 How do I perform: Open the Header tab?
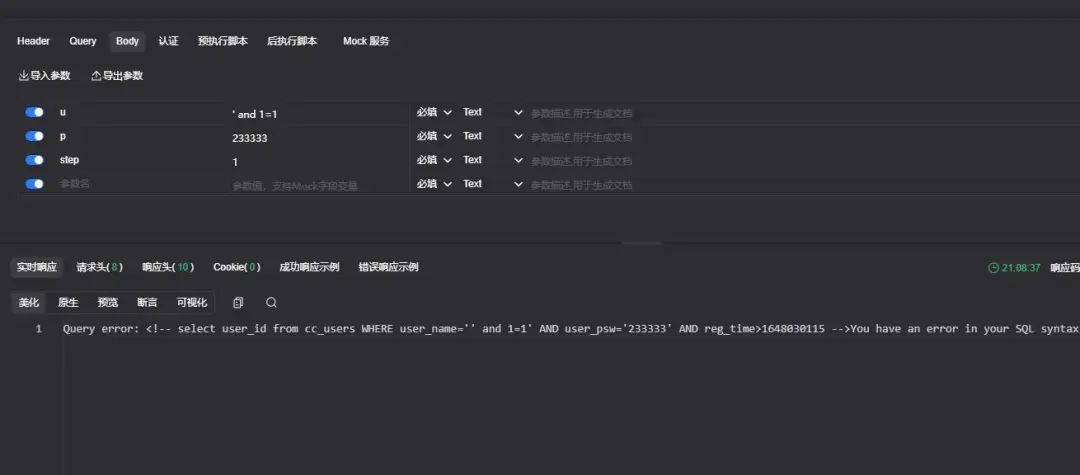click(x=33, y=41)
